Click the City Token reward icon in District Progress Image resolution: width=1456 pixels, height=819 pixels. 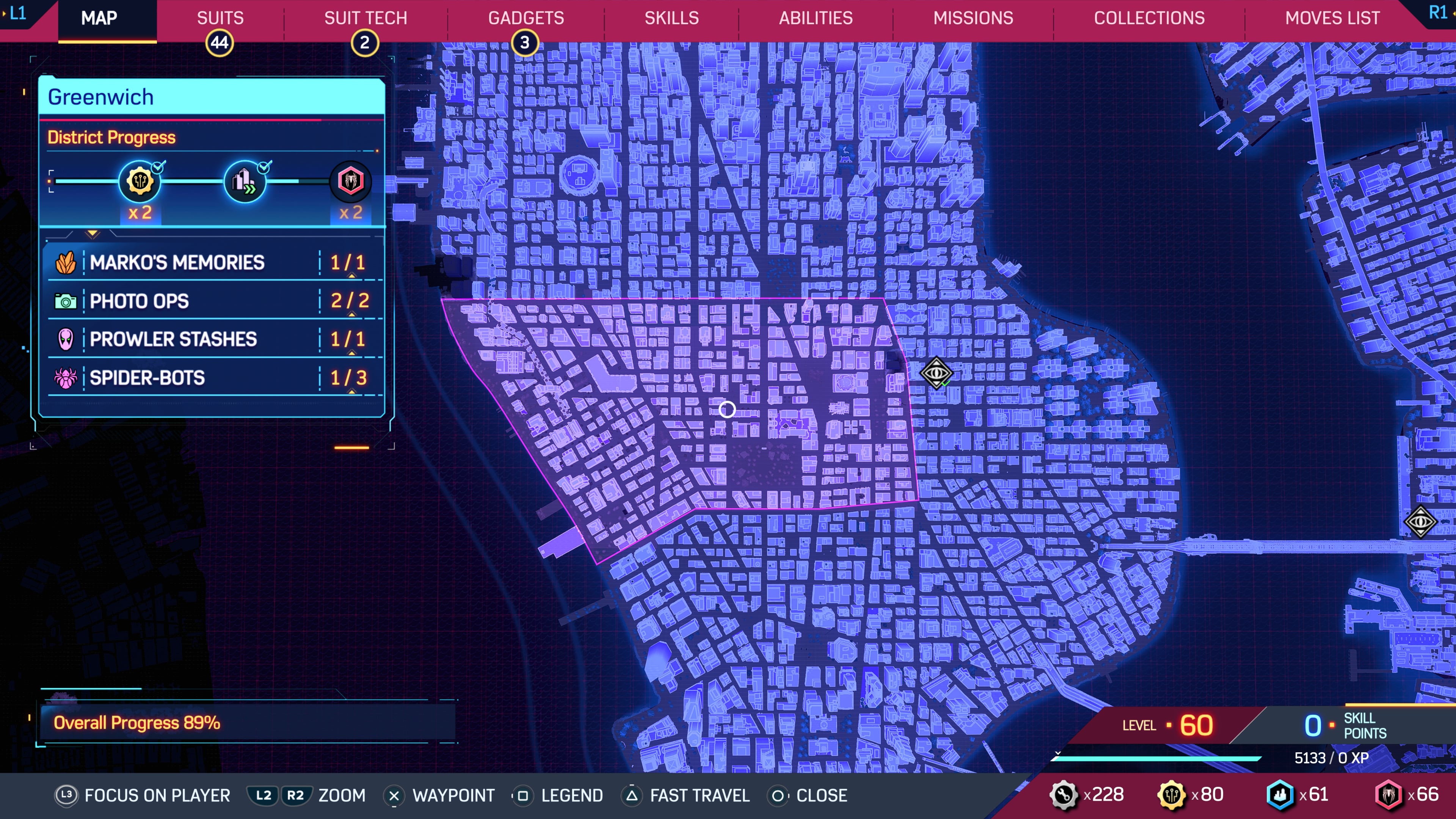tap(140, 182)
